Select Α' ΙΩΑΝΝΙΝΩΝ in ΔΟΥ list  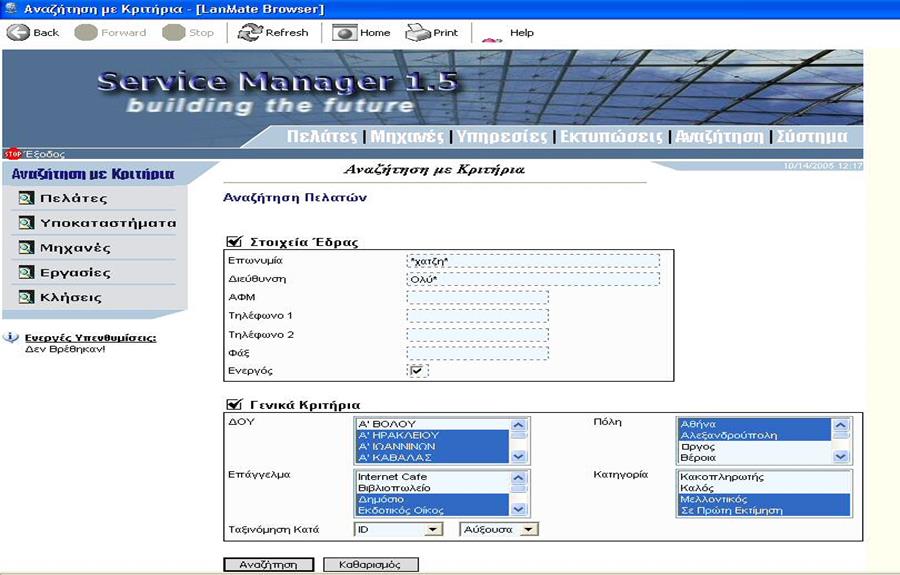(432, 446)
